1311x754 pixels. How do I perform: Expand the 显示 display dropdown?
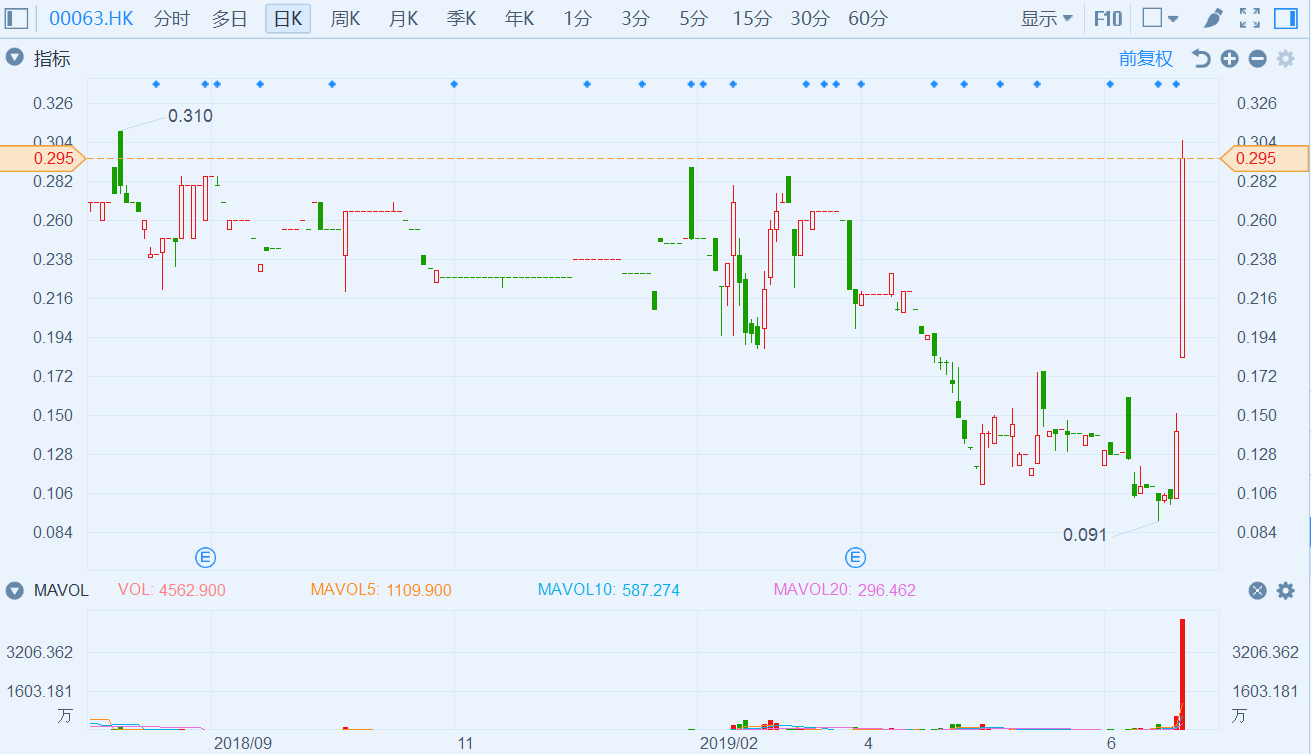point(1046,18)
